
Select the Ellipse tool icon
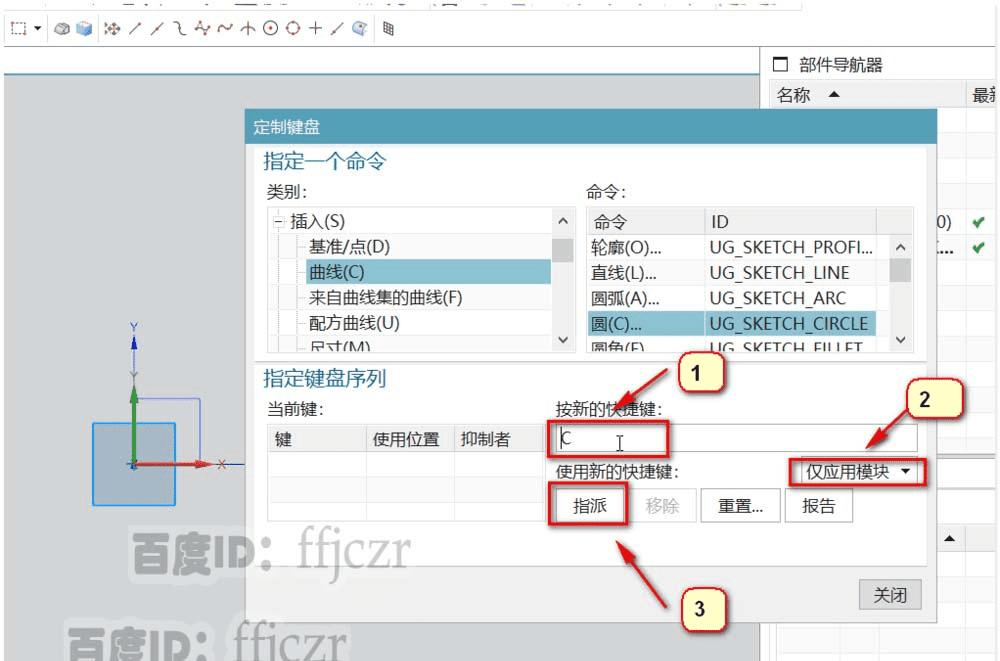point(292,29)
